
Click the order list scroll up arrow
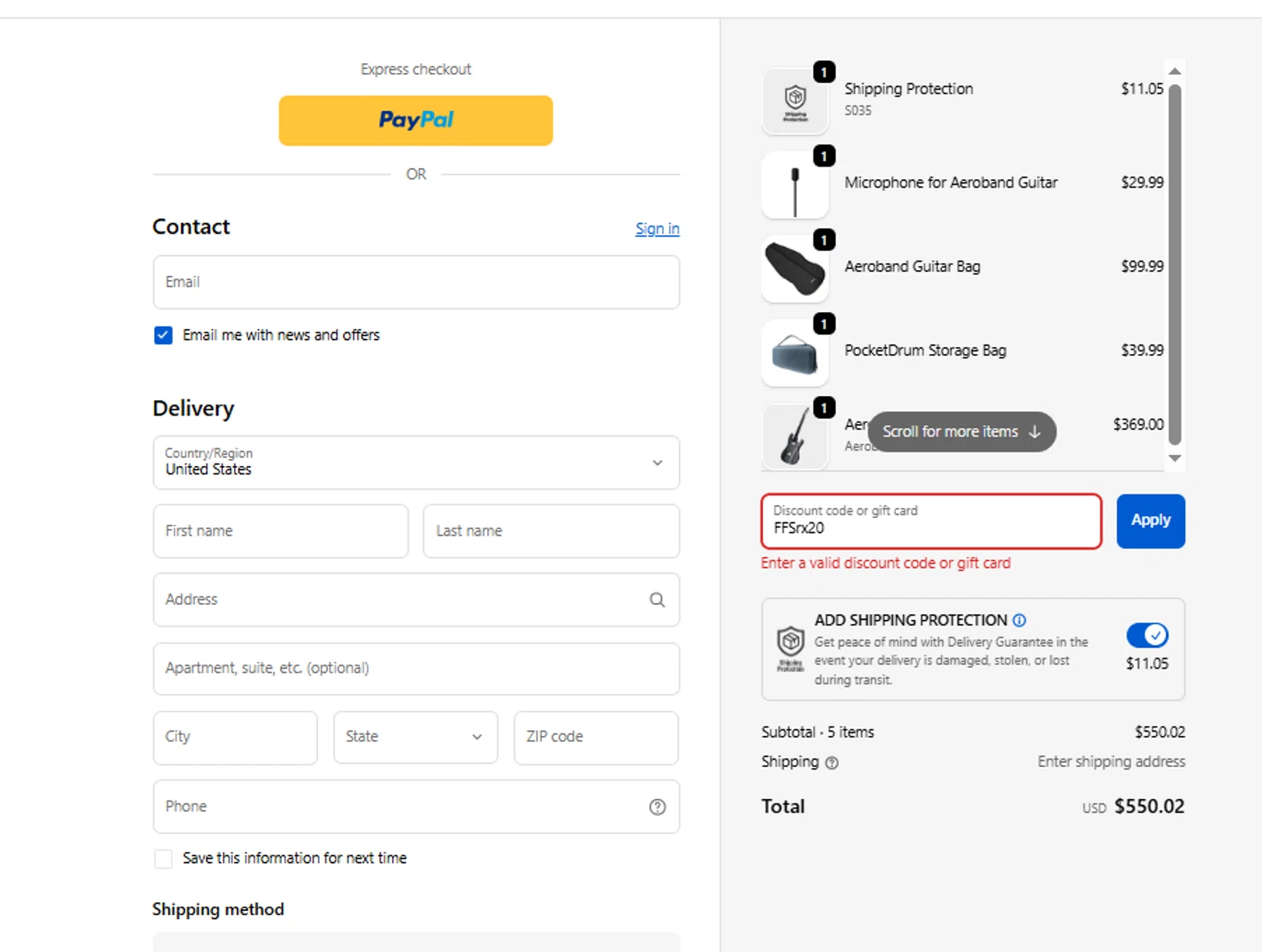pyautogui.click(x=1175, y=71)
